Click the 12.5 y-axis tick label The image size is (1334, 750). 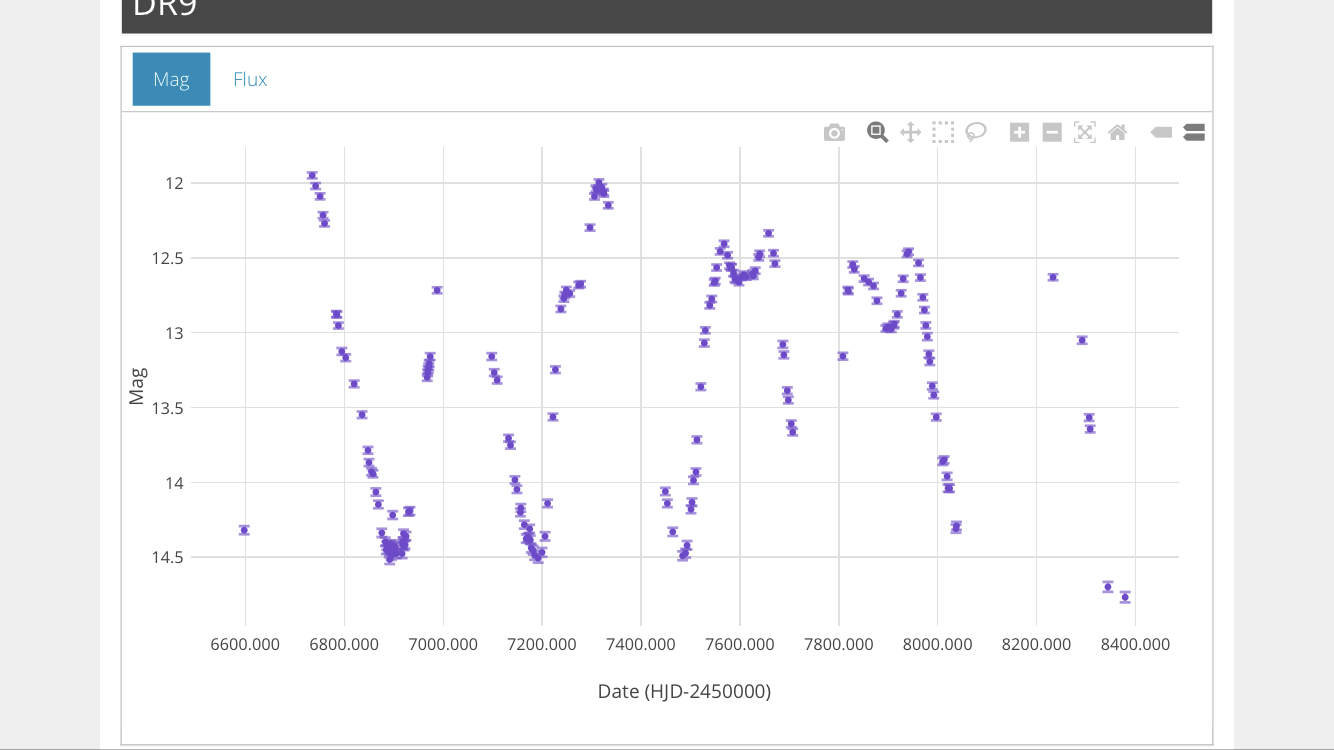[x=168, y=258]
